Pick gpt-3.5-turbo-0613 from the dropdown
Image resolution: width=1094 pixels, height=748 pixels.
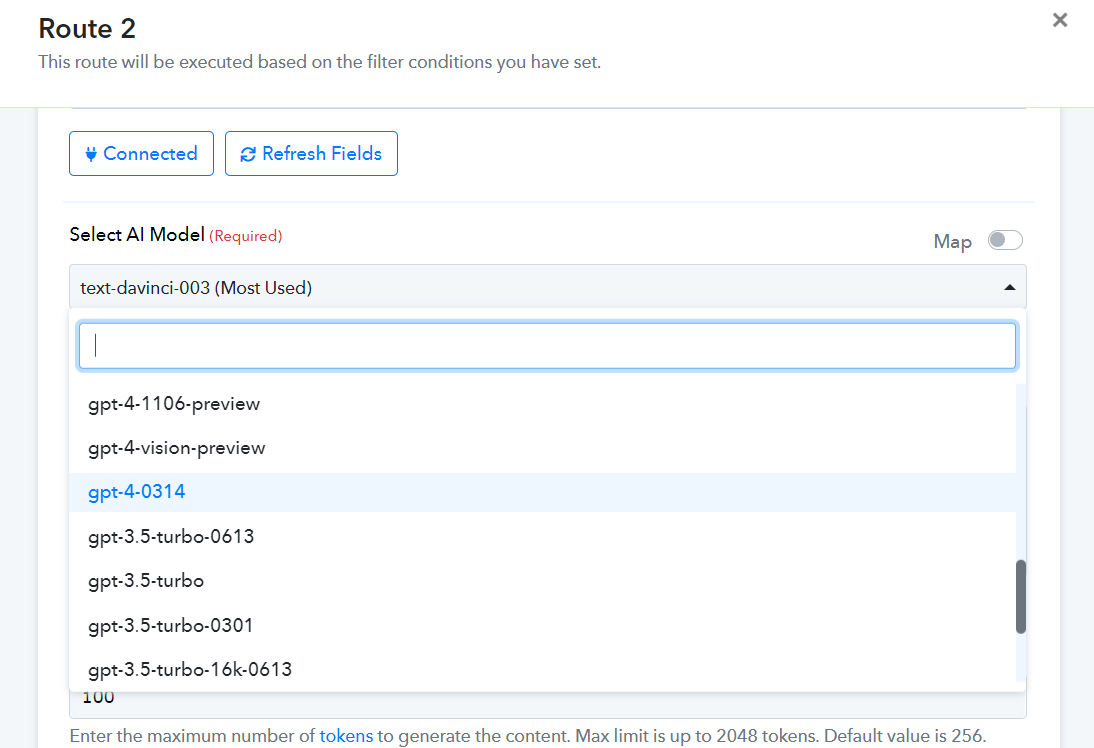[x=542, y=537]
